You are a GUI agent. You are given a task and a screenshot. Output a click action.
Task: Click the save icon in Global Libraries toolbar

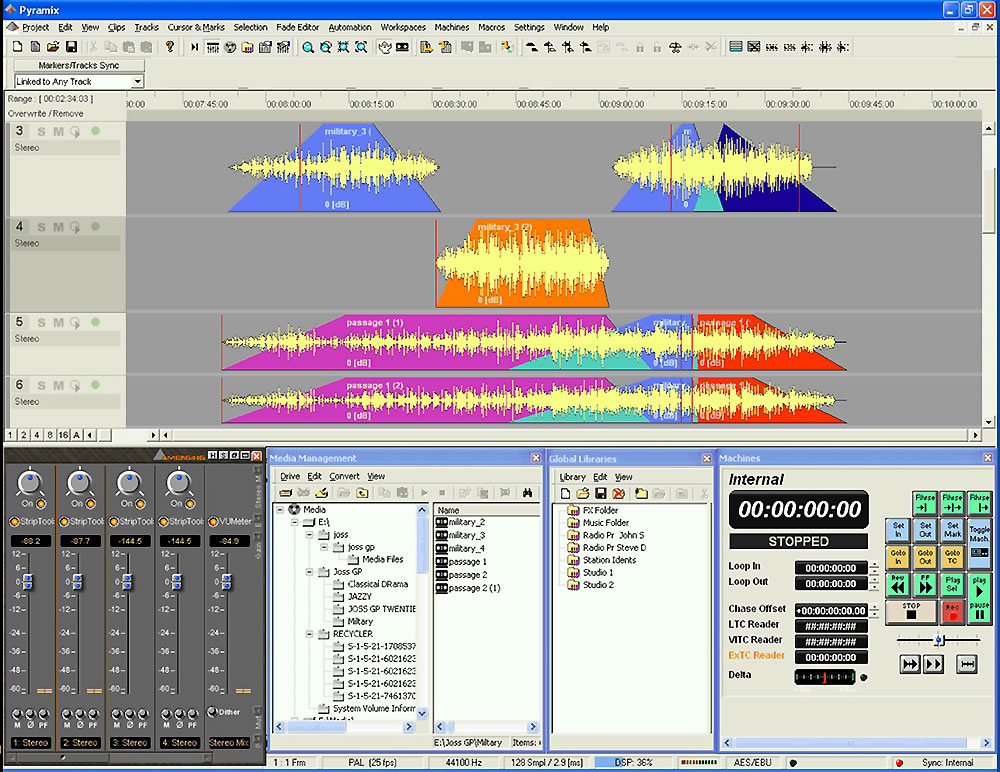click(x=601, y=494)
